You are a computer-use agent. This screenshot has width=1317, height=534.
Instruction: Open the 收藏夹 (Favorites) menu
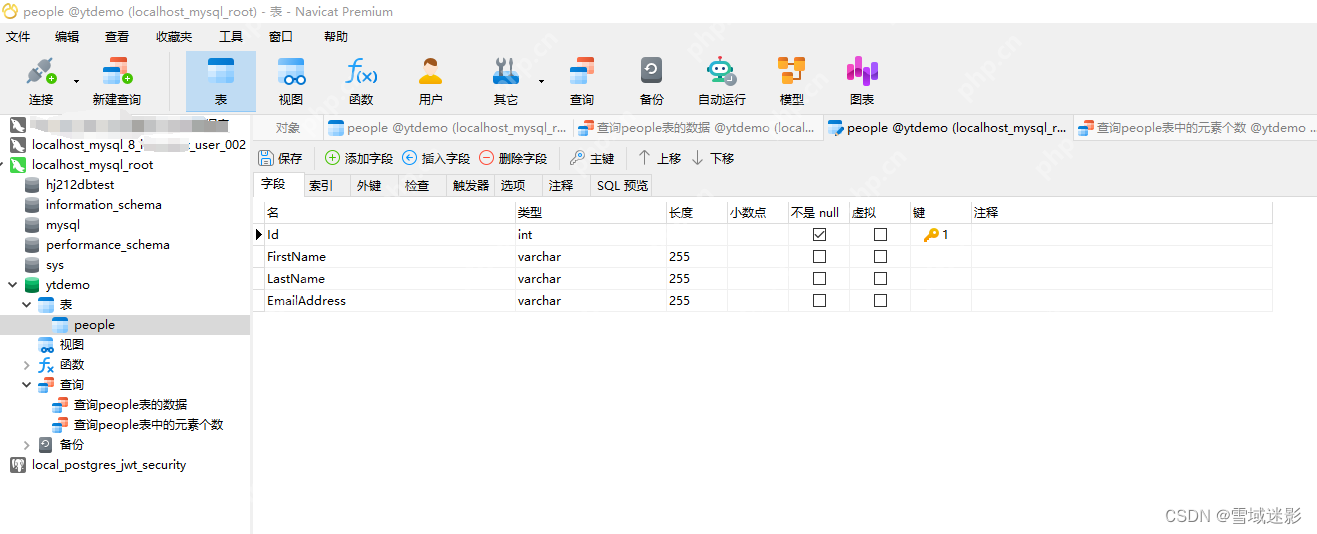[x=174, y=37]
